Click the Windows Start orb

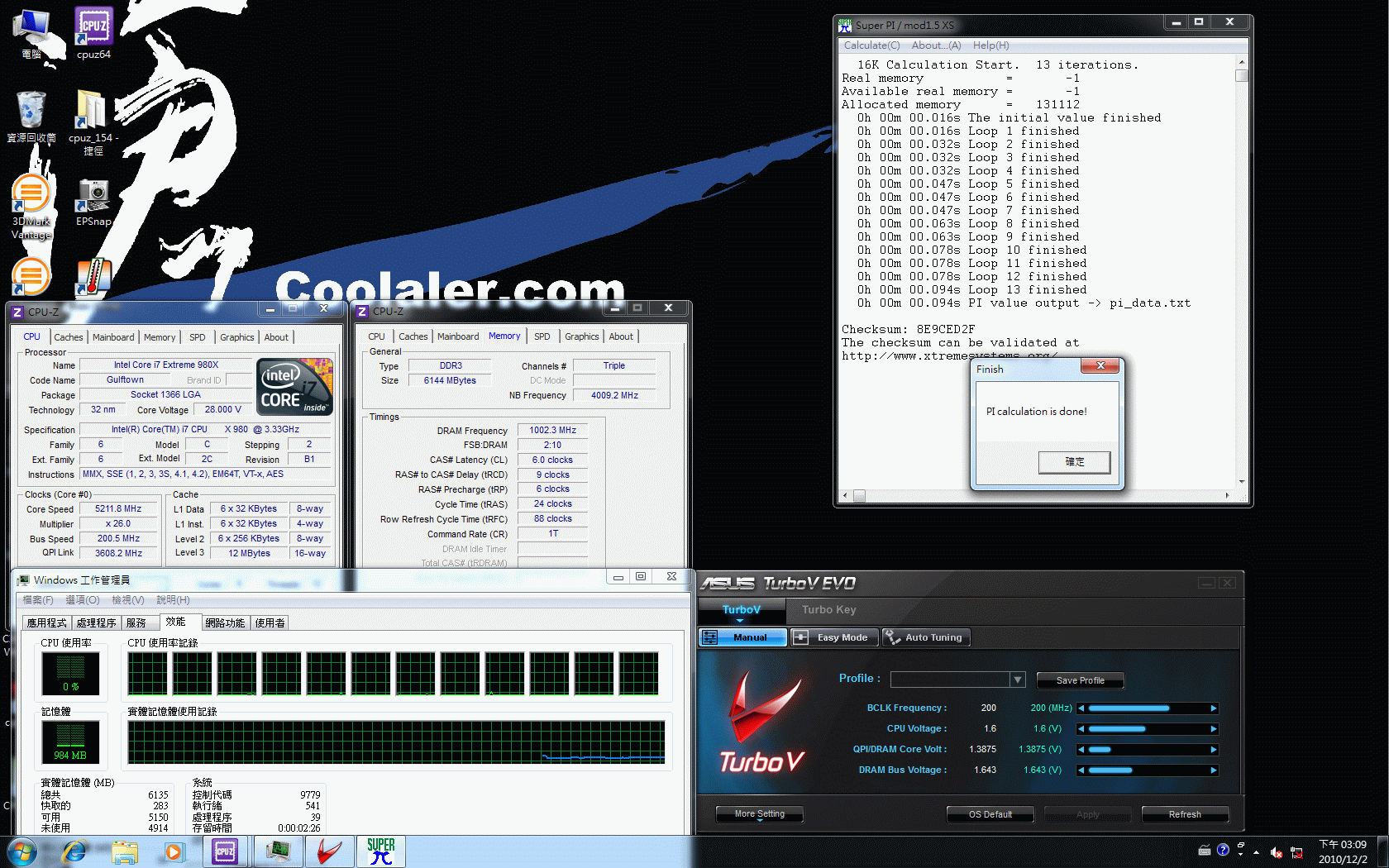point(21,851)
